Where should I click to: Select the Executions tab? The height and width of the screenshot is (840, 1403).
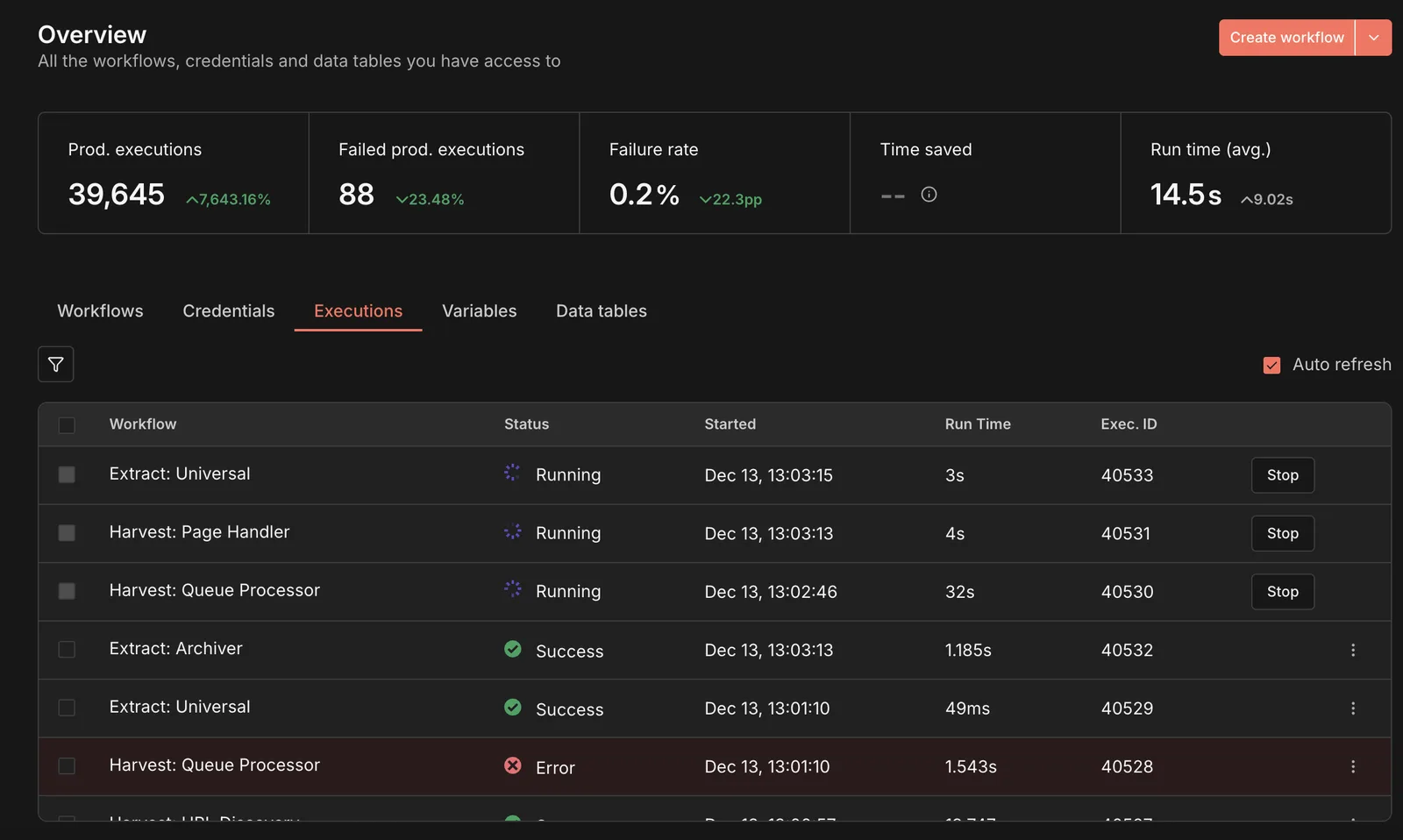358,311
